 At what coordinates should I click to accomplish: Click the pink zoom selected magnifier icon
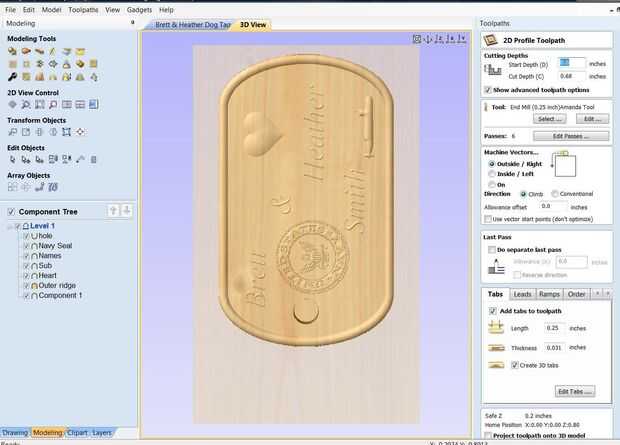point(53,104)
